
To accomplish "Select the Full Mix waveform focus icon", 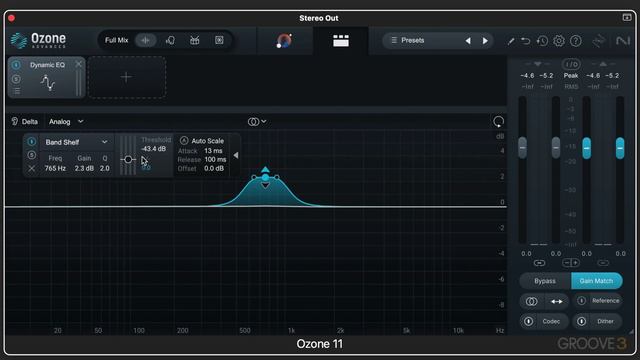I will pos(145,40).
